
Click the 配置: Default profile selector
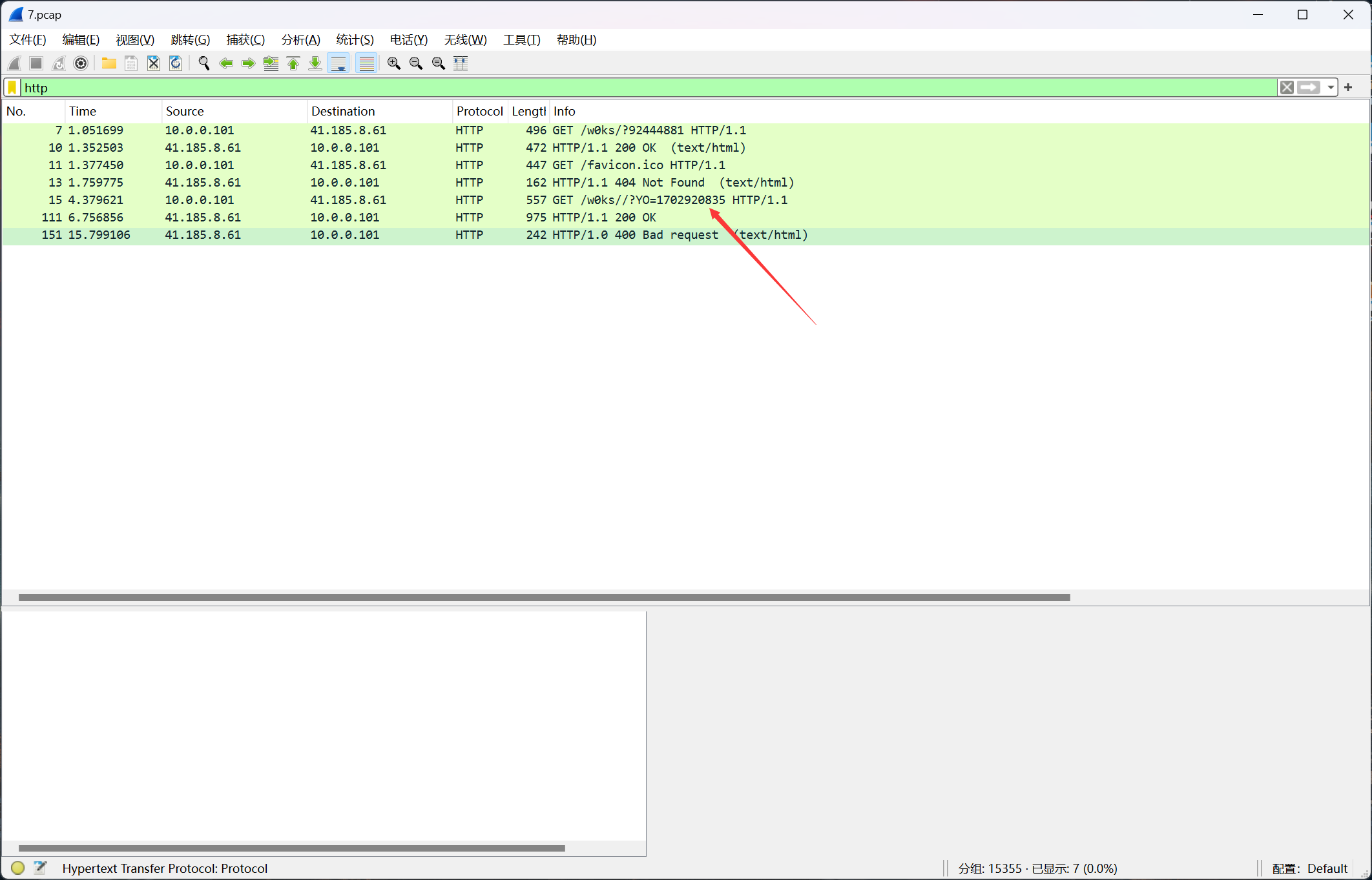[x=1309, y=868]
